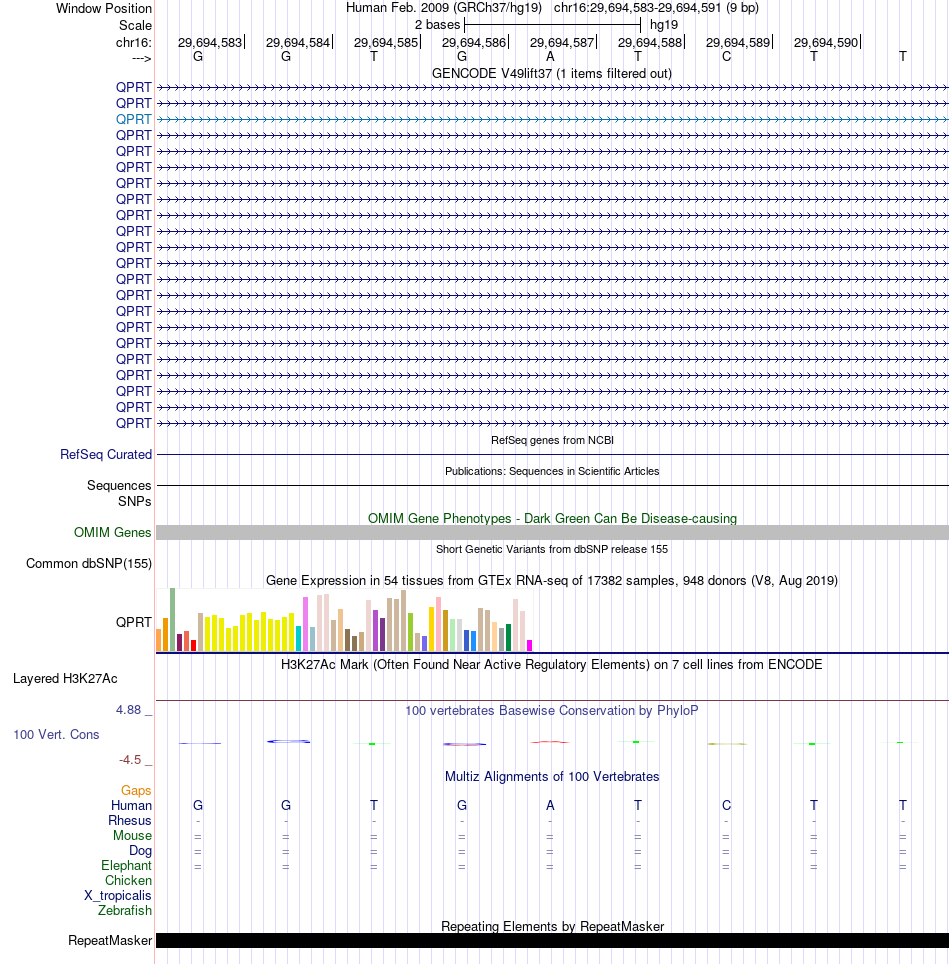
Task: Click the light-blue highlighted QPRT transcript label
Action: point(133,119)
